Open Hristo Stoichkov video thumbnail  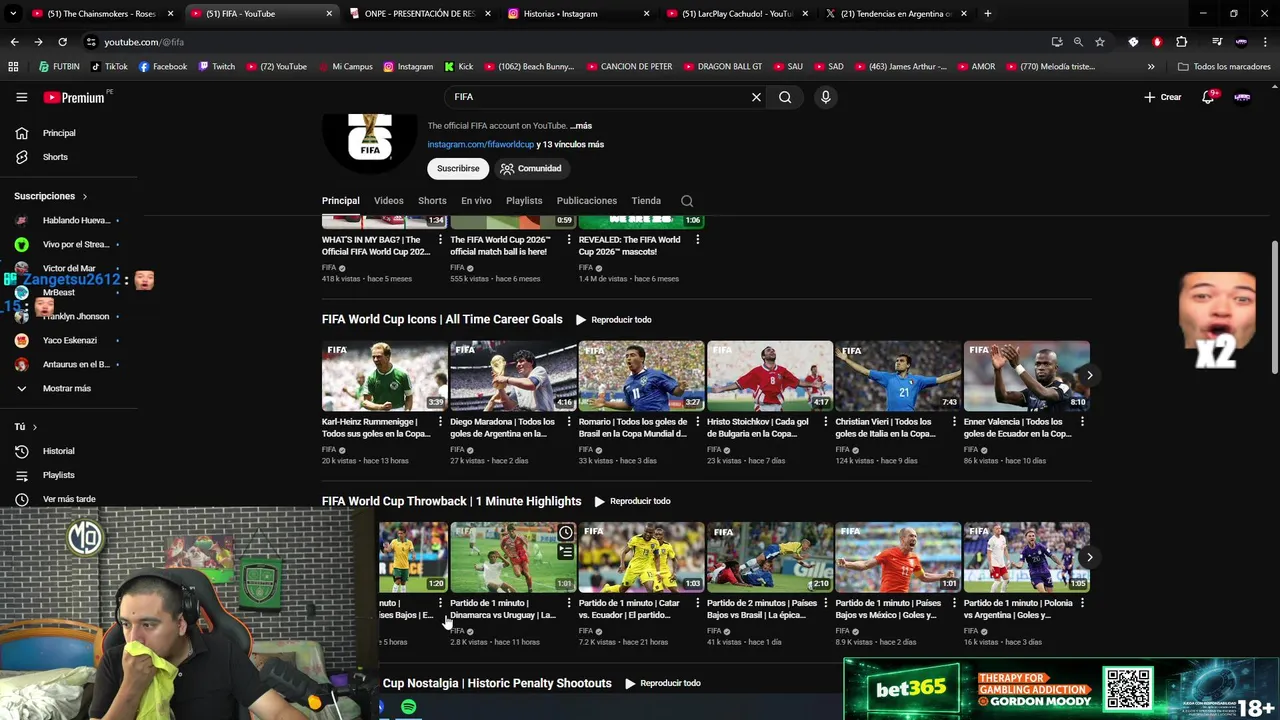pyautogui.click(x=770, y=376)
